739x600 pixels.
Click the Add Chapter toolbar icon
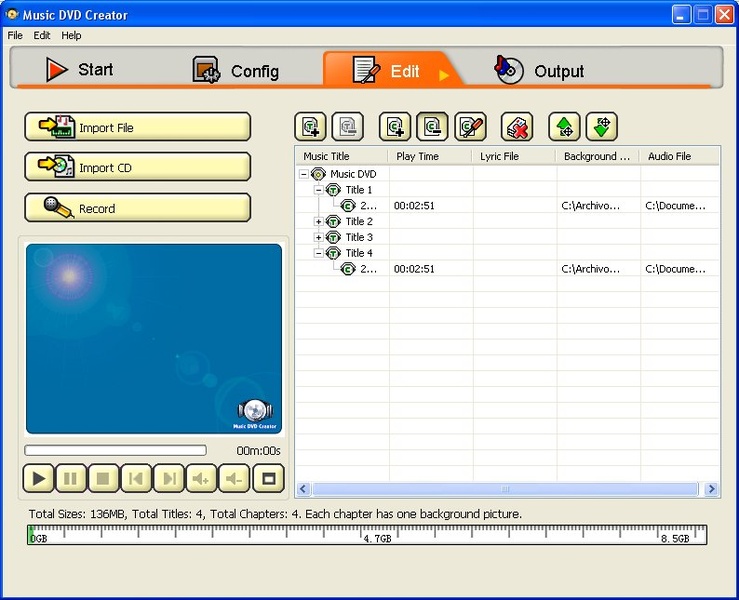395,126
